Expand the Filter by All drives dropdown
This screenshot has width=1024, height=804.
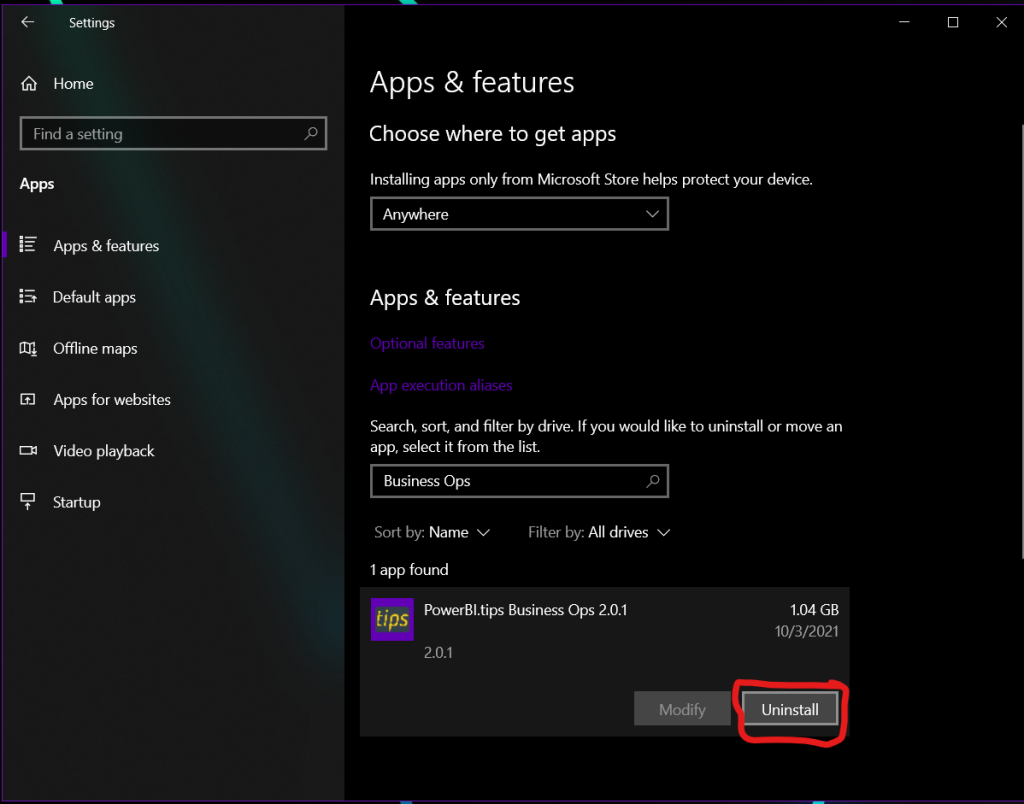click(x=599, y=532)
